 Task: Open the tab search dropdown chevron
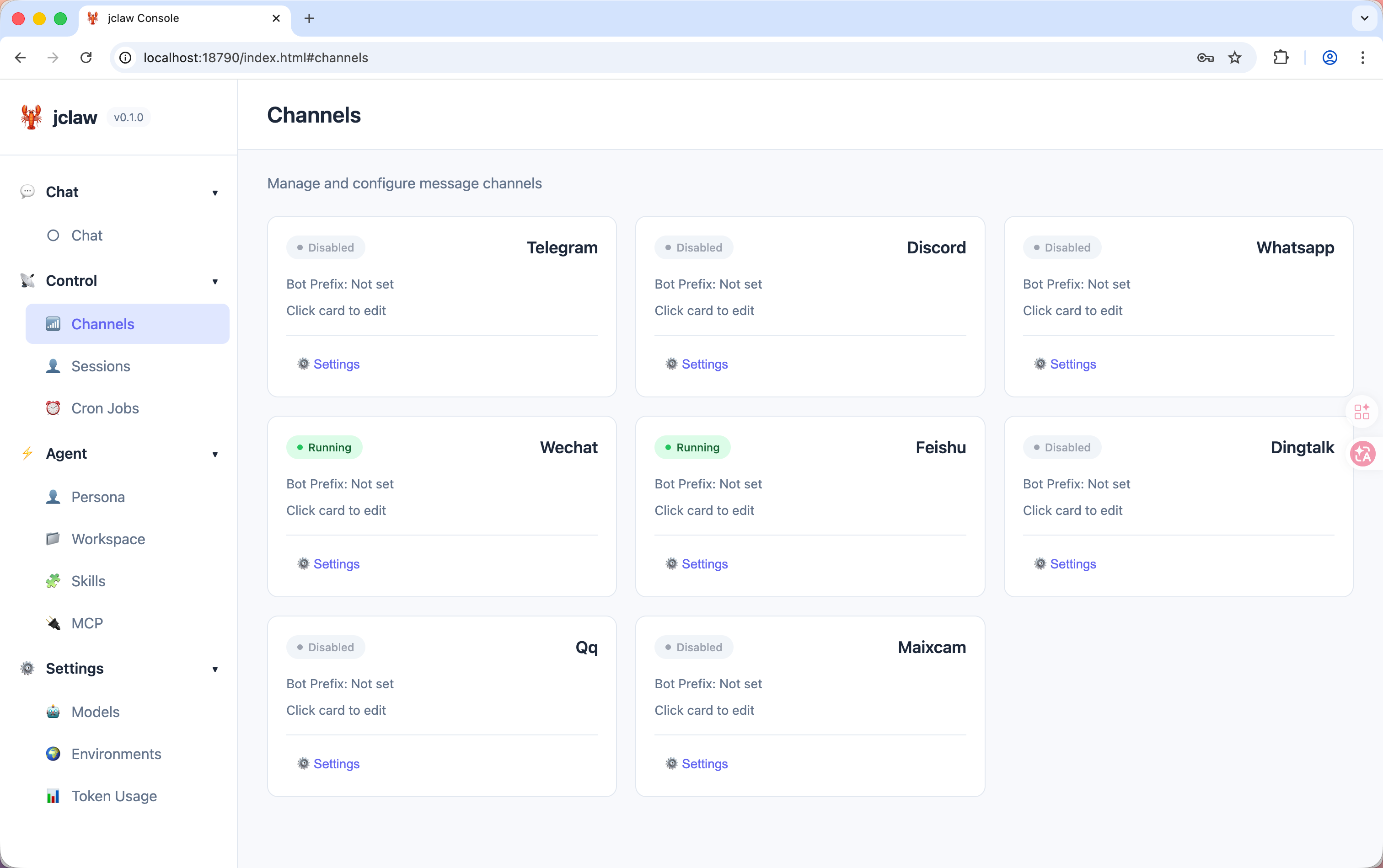1365,18
